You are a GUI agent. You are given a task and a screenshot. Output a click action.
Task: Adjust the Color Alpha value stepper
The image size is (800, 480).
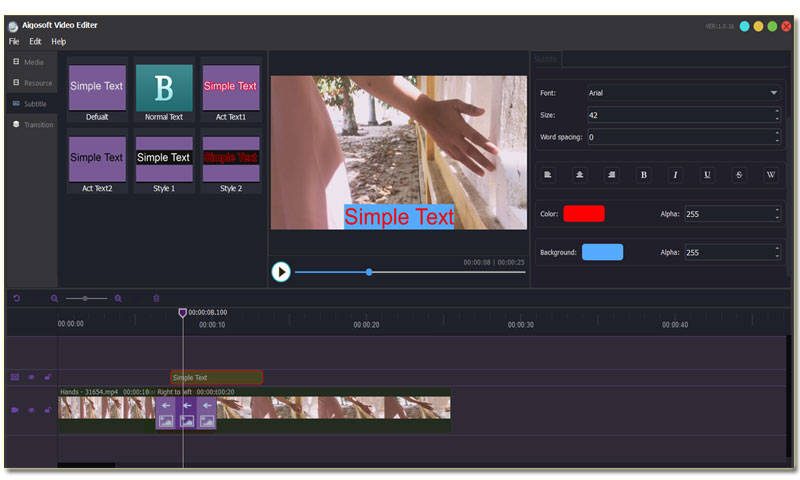click(x=776, y=213)
